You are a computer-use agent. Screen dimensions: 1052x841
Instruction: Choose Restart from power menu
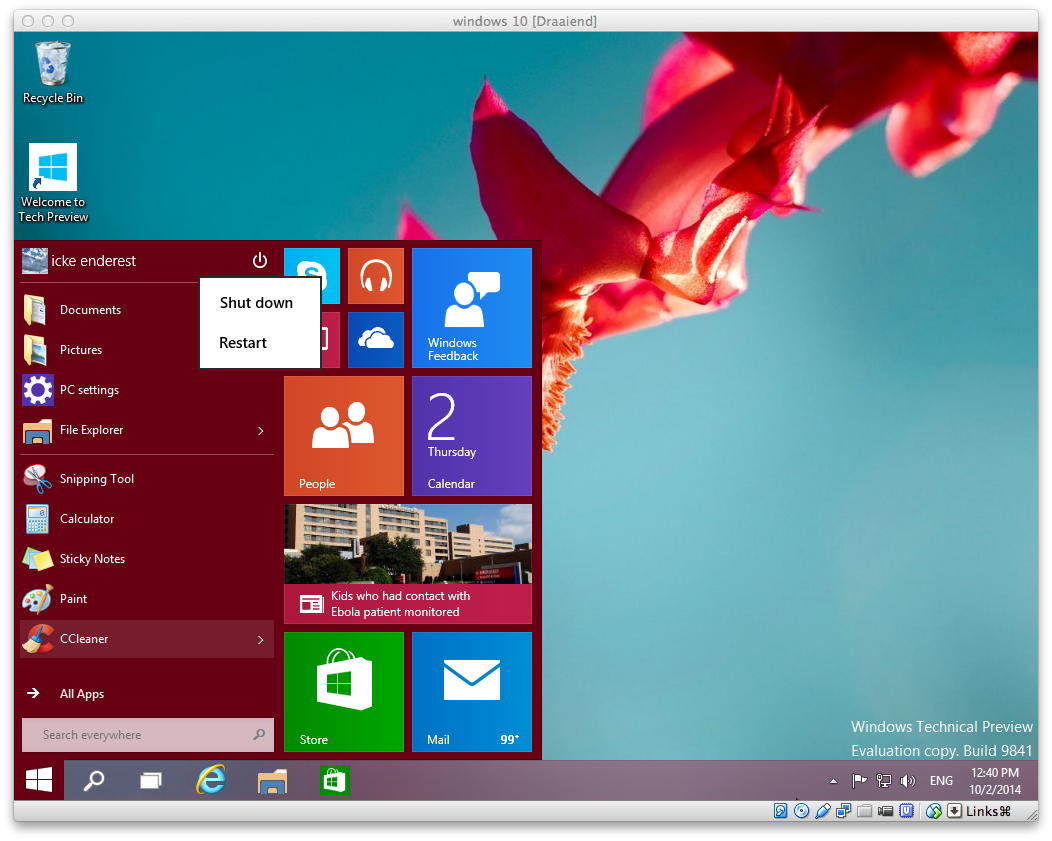point(243,343)
